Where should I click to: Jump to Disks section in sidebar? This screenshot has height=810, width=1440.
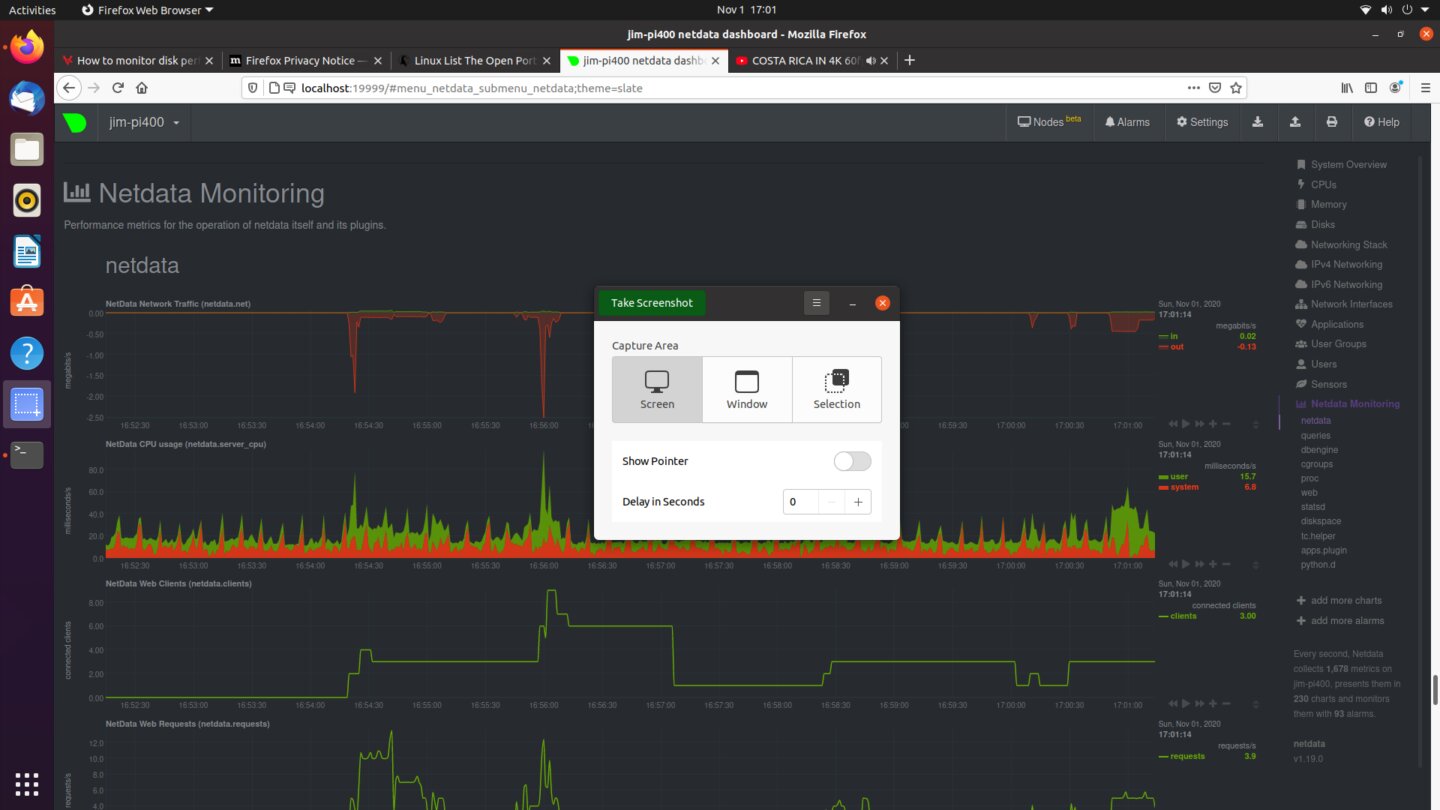point(1315,225)
